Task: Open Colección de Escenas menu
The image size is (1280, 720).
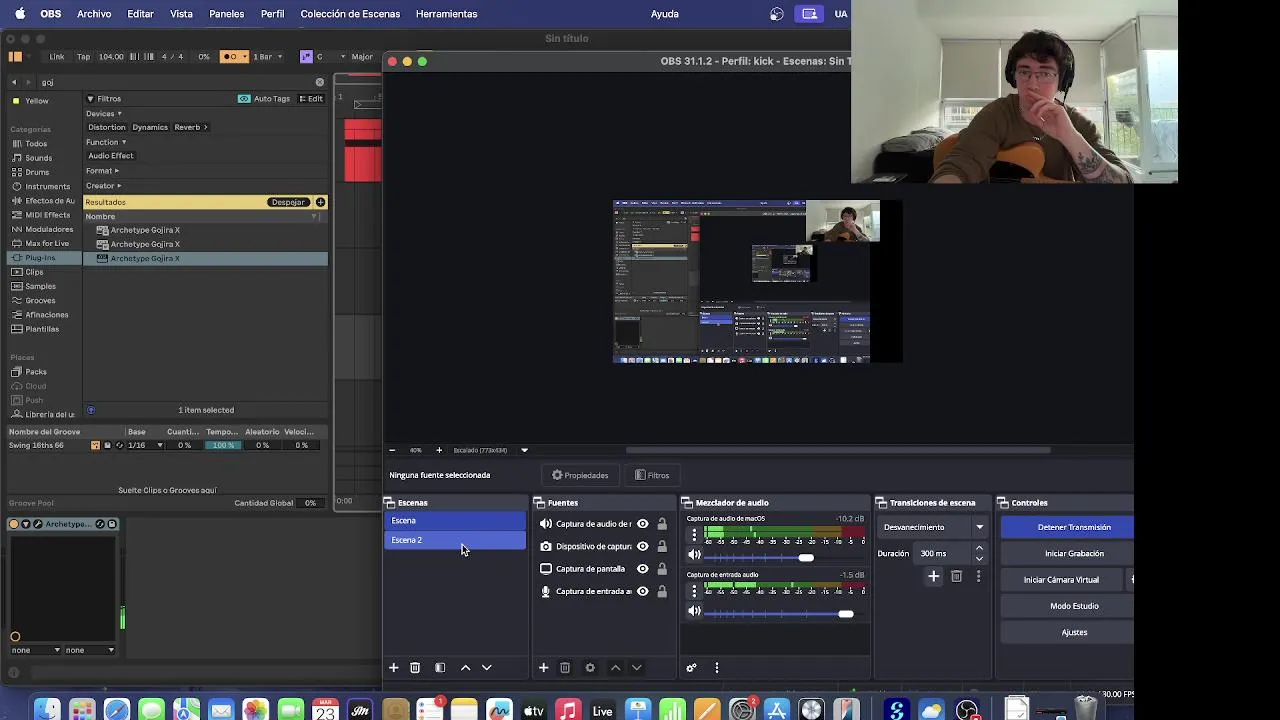Action: pos(350,14)
